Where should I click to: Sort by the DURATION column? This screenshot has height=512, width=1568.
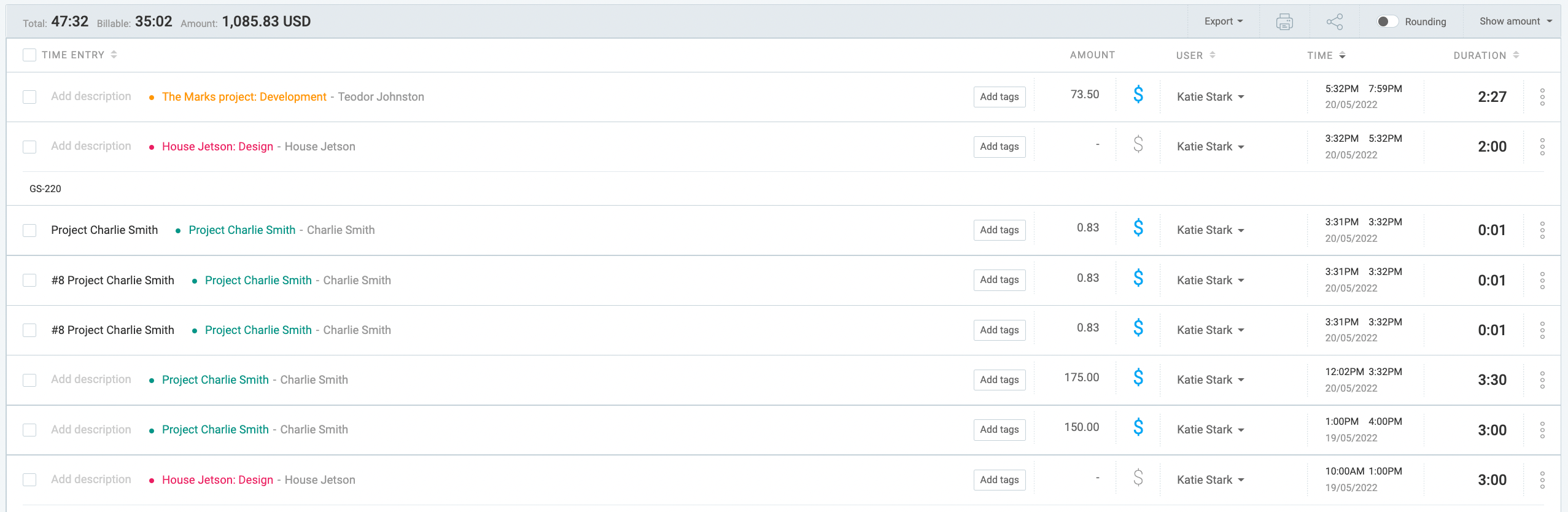click(x=1486, y=55)
